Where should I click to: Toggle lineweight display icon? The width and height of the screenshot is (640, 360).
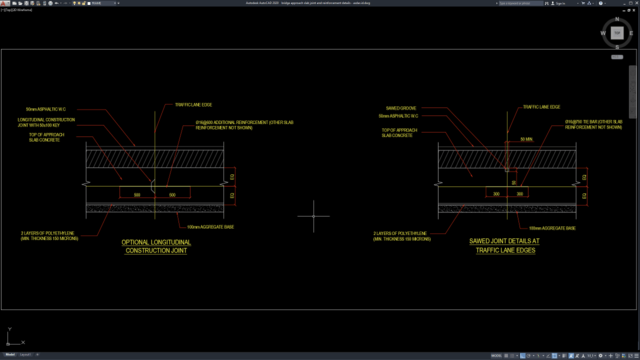pyautogui.click(x=564, y=356)
